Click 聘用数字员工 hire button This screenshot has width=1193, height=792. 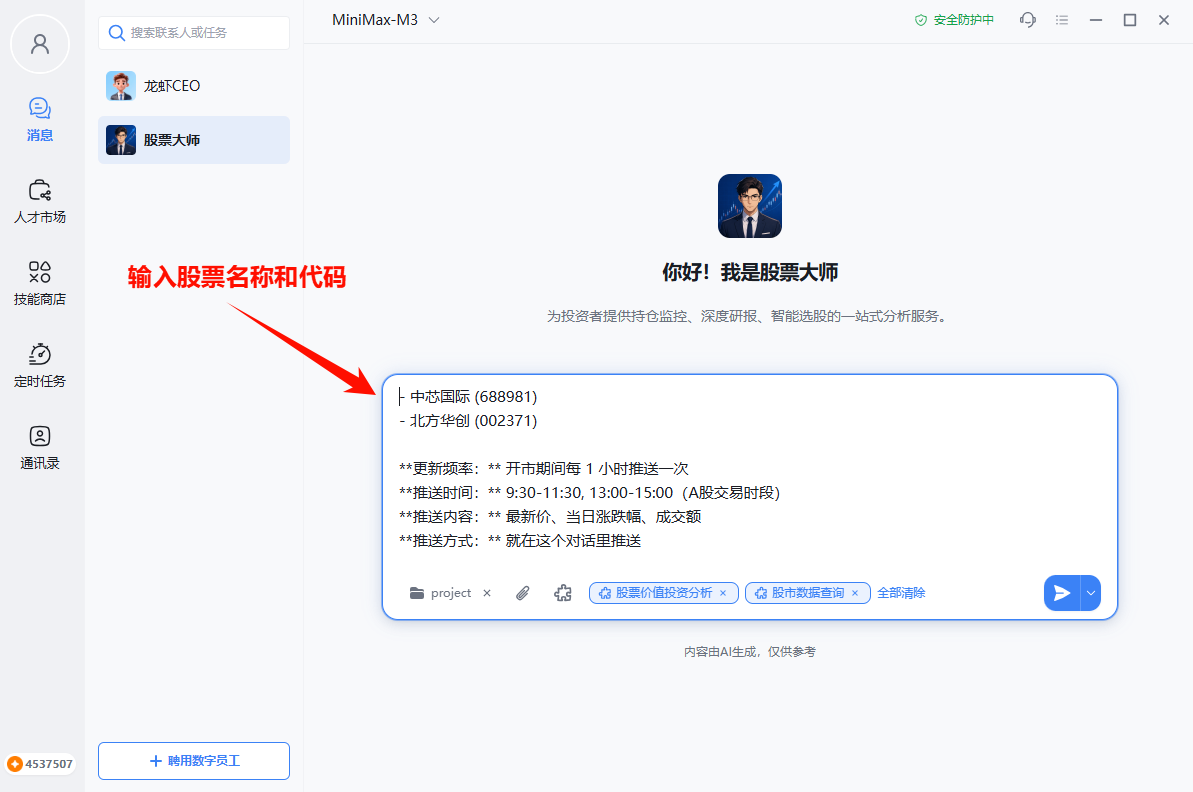[194, 761]
